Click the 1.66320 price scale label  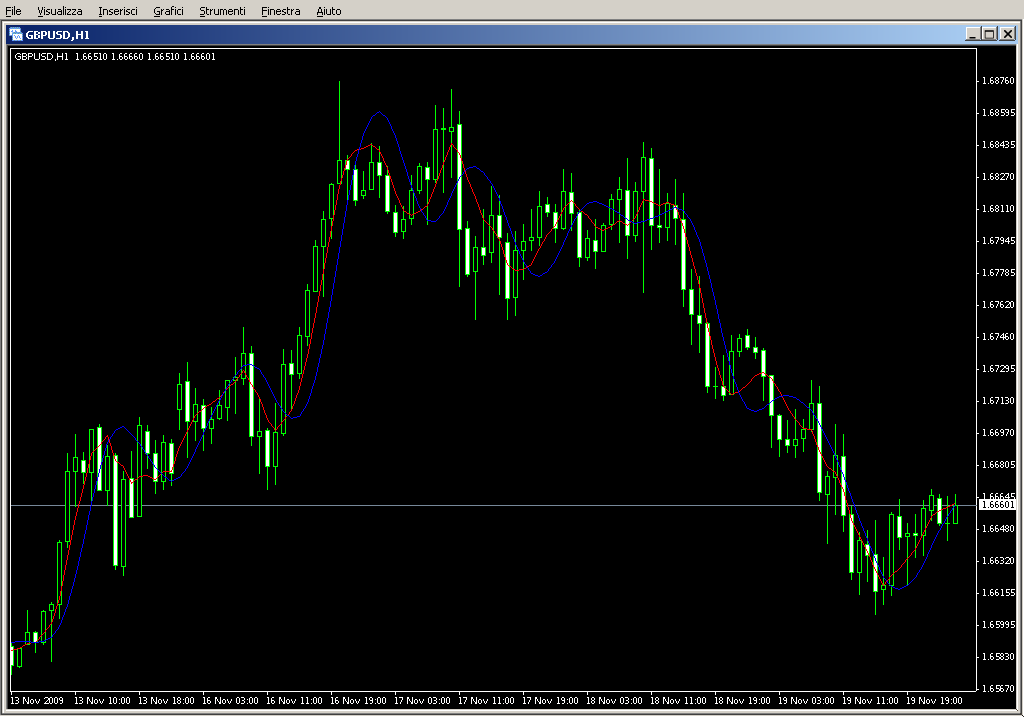(999, 561)
